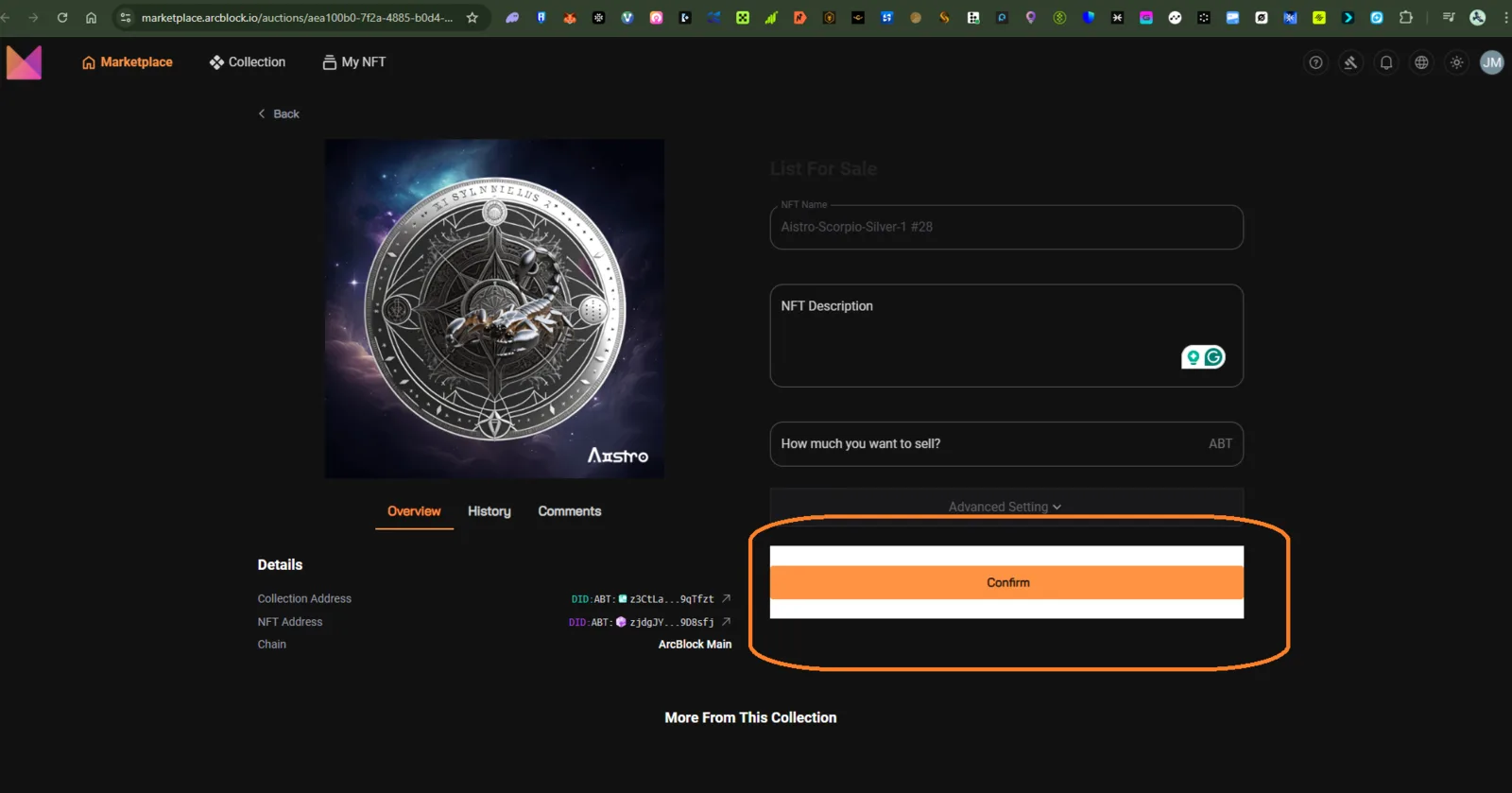The height and width of the screenshot is (793, 1512).
Task: Open the browser media controls icon
Action: (1449, 17)
